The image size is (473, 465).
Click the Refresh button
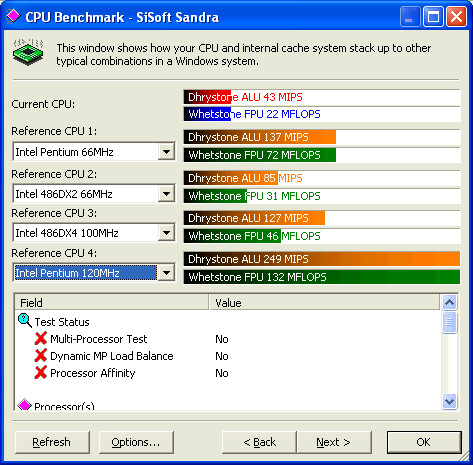52,442
